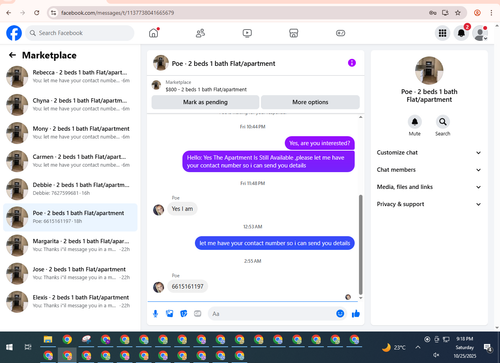The height and width of the screenshot is (363, 500).
Task: Expand Privacy & support section
Action: point(429,204)
